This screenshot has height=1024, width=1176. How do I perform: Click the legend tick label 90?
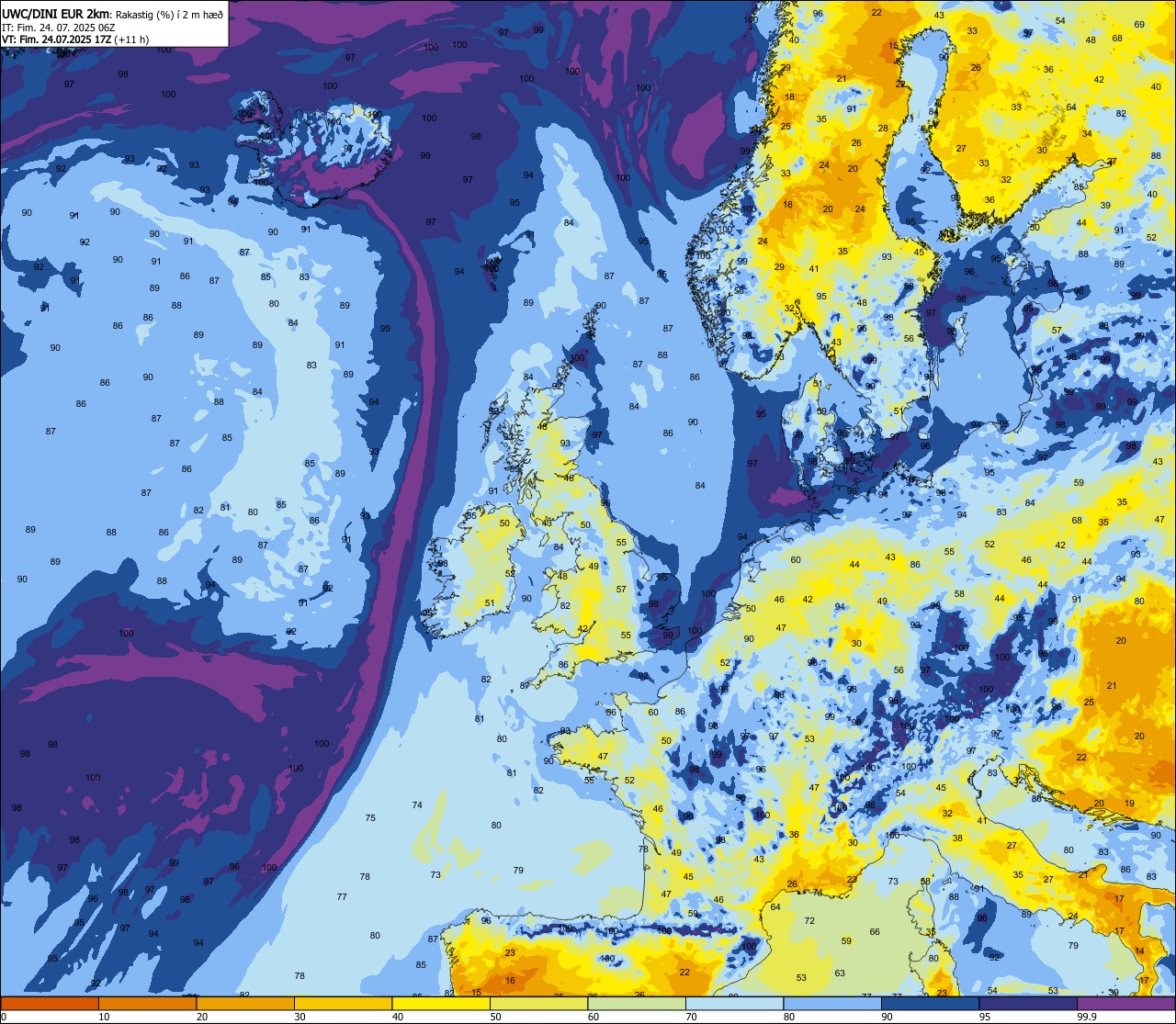tap(887, 1017)
